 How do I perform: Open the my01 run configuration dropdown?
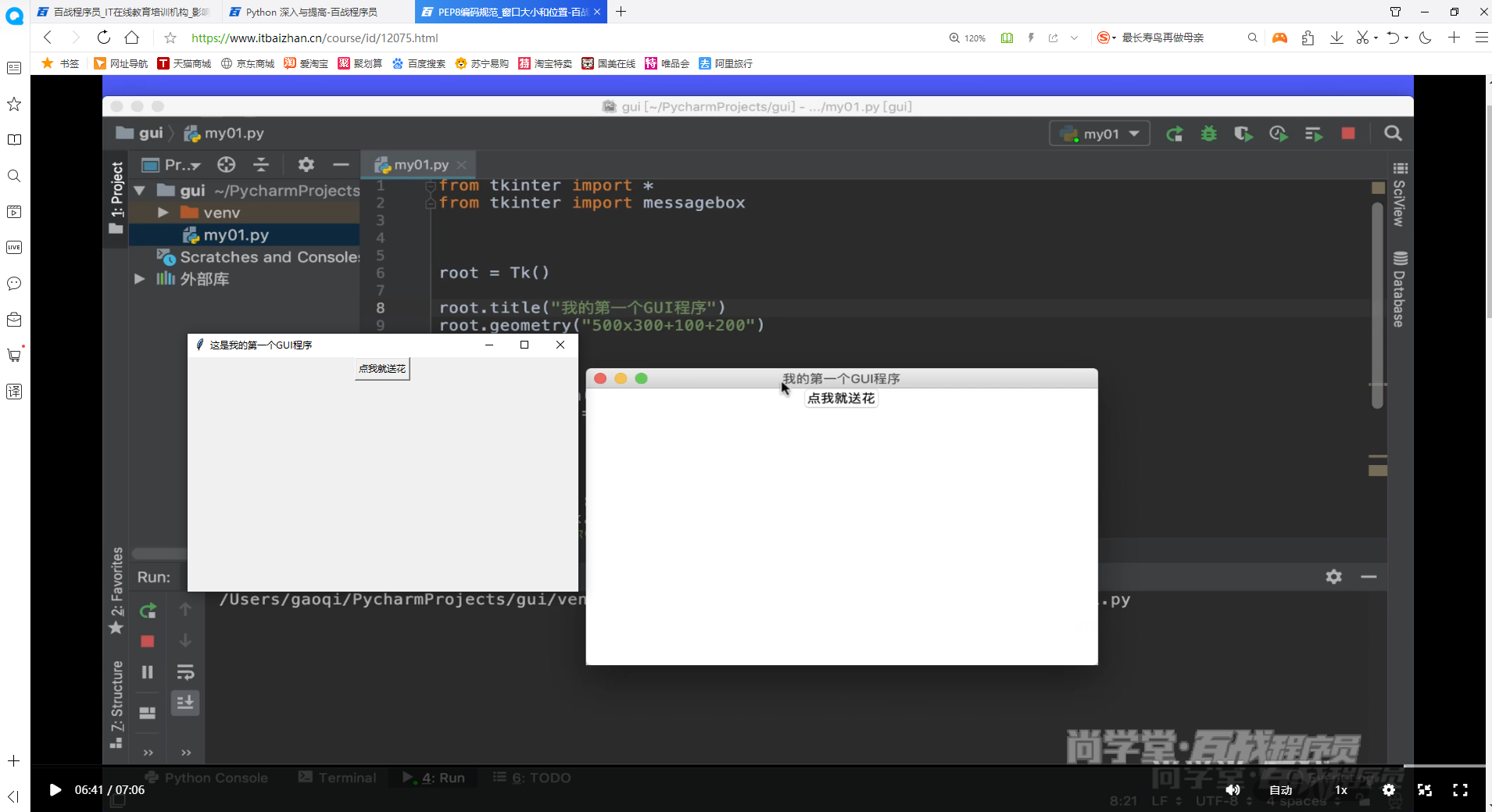pyautogui.click(x=1100, y=134)
